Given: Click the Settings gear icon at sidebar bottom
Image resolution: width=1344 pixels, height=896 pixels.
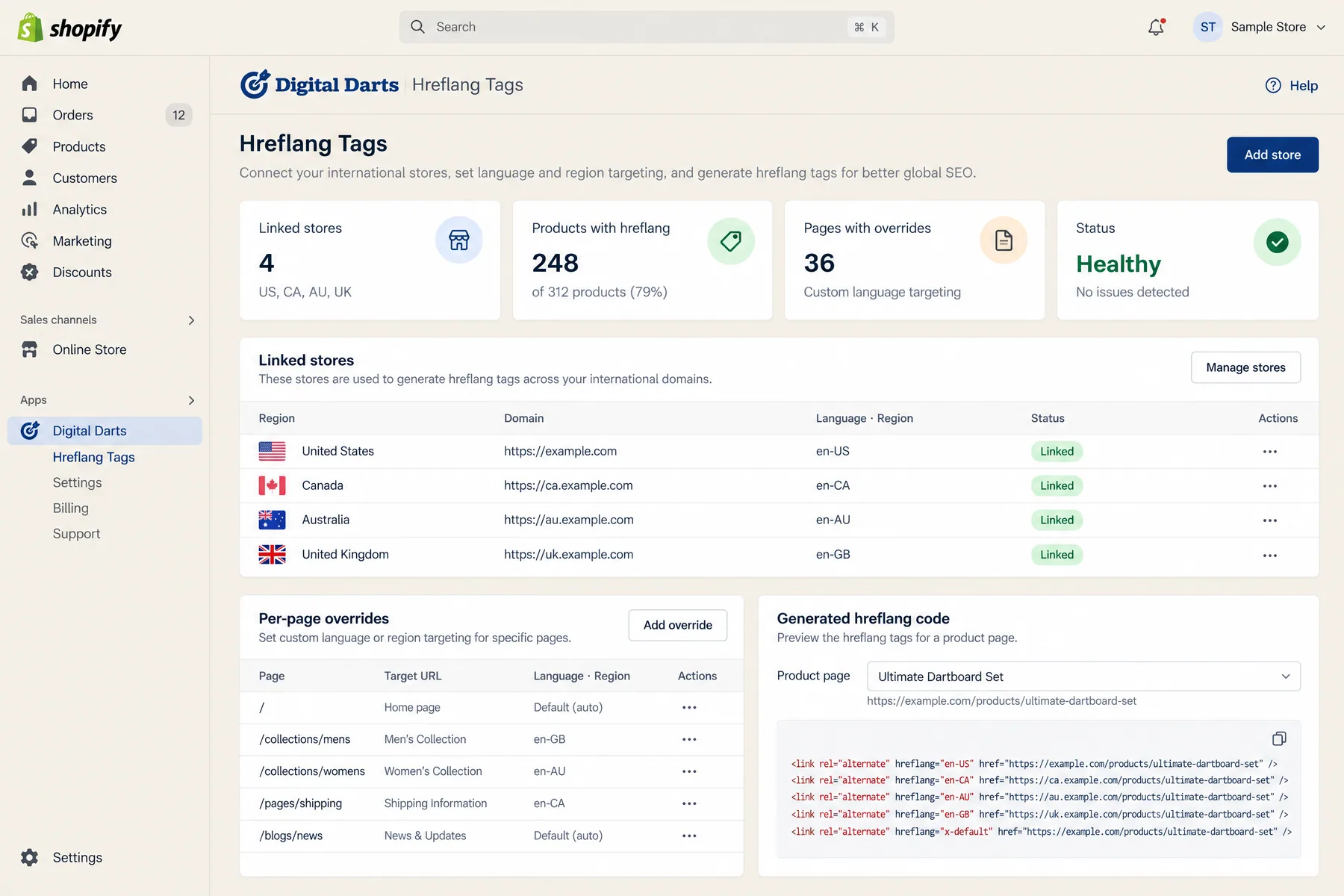Looking at the screenshot, I should pyautogui.click(x=30, y=857).
